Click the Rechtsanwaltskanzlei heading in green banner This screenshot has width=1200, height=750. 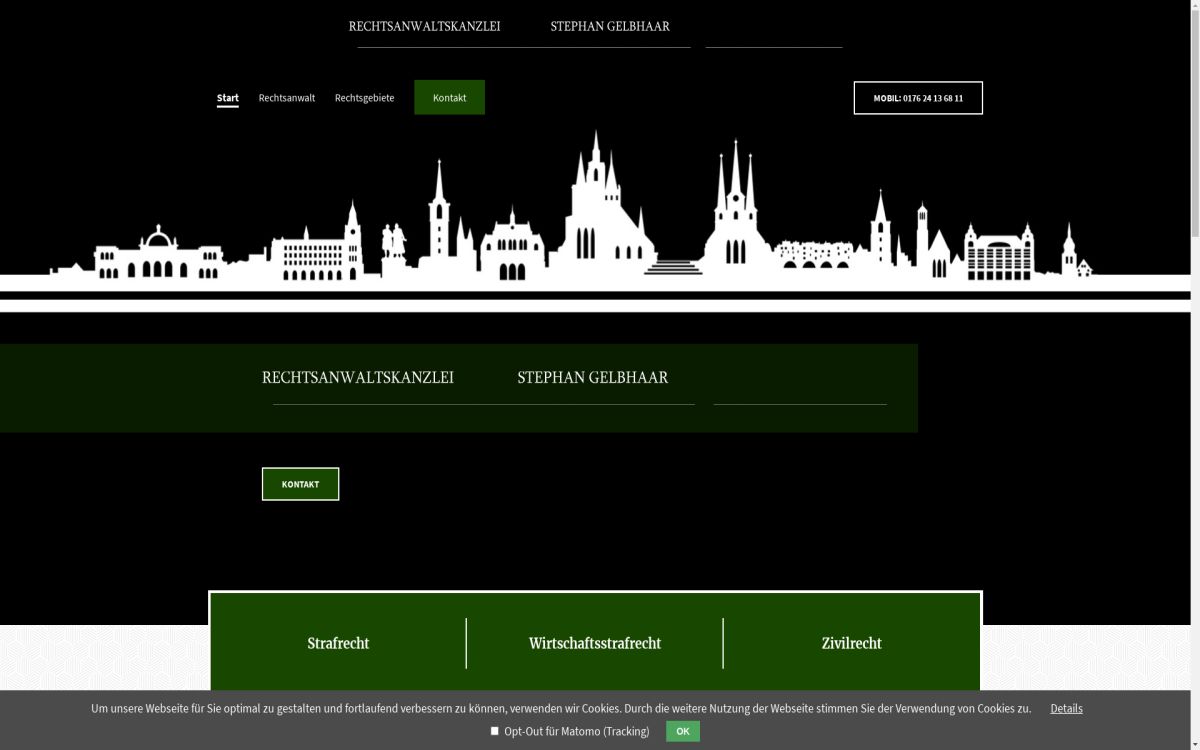[x=357, y=378]
